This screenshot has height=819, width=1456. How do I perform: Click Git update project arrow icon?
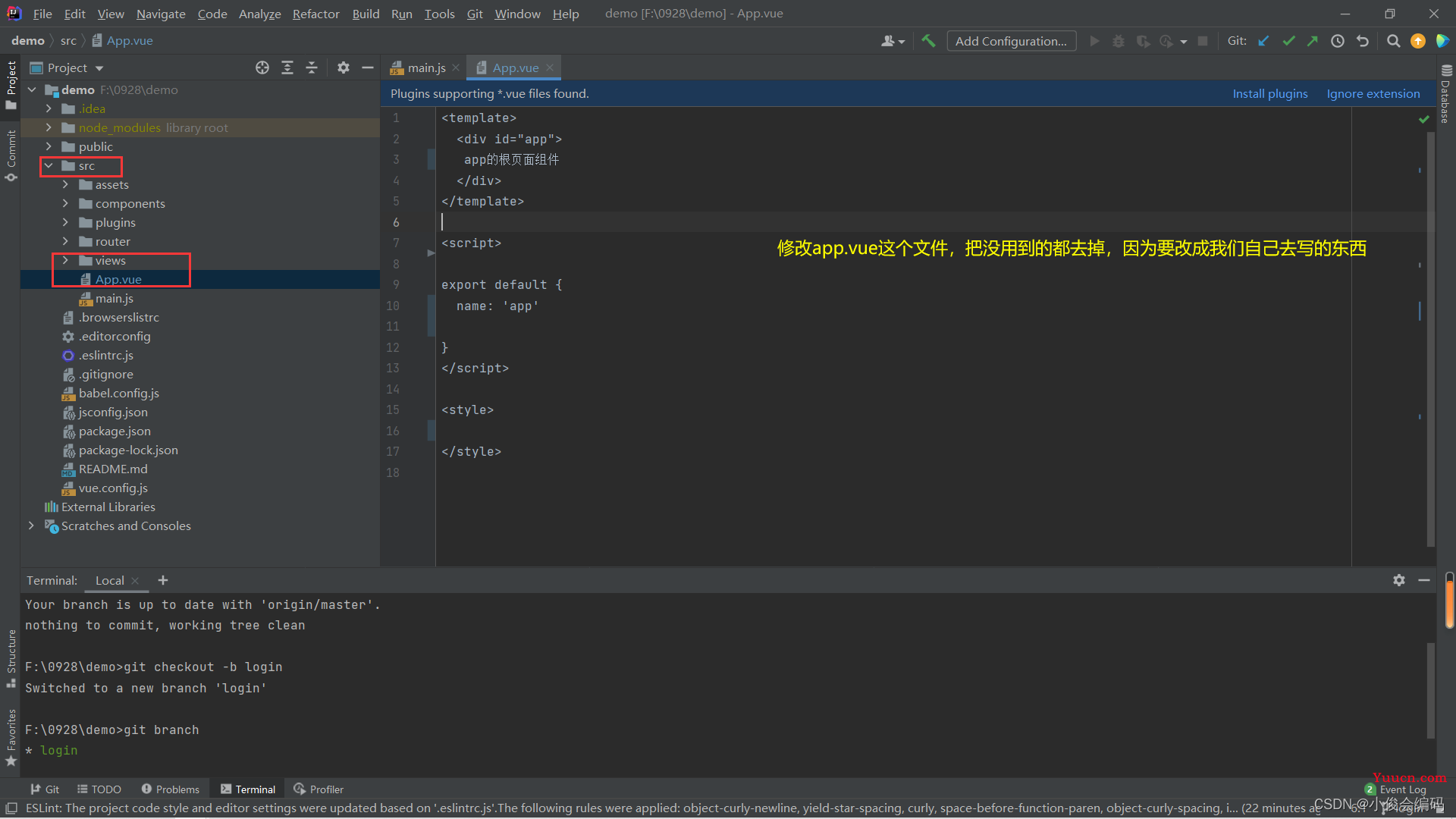[x=1263, y=41]
